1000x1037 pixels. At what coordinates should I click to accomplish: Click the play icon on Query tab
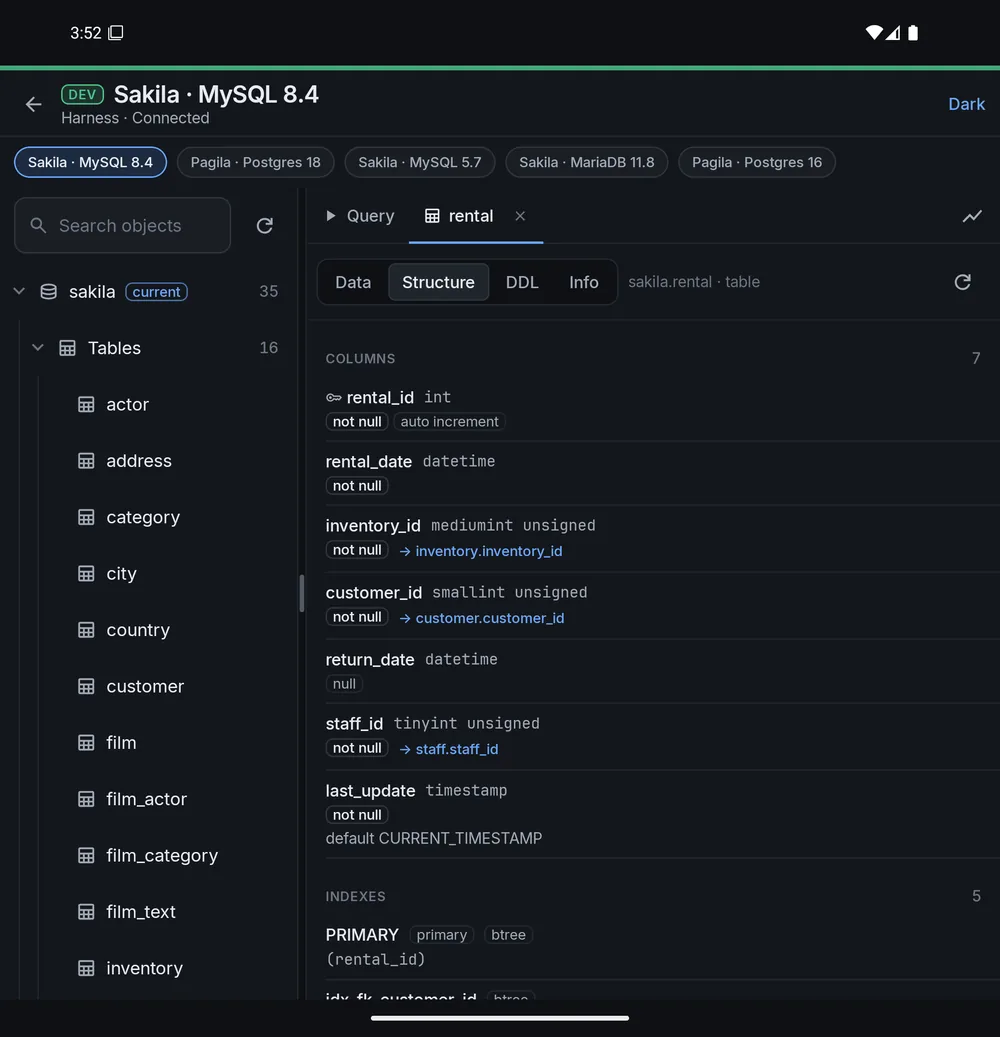pyautogui.click(x=331, y=216)
